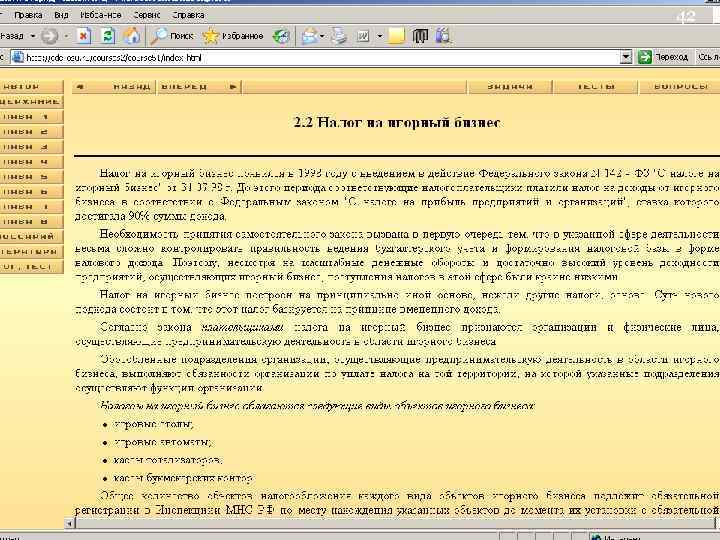Screen dimensions: 720x540
Task: Open the Edit icon dropdown arrow
Action: 380,36
